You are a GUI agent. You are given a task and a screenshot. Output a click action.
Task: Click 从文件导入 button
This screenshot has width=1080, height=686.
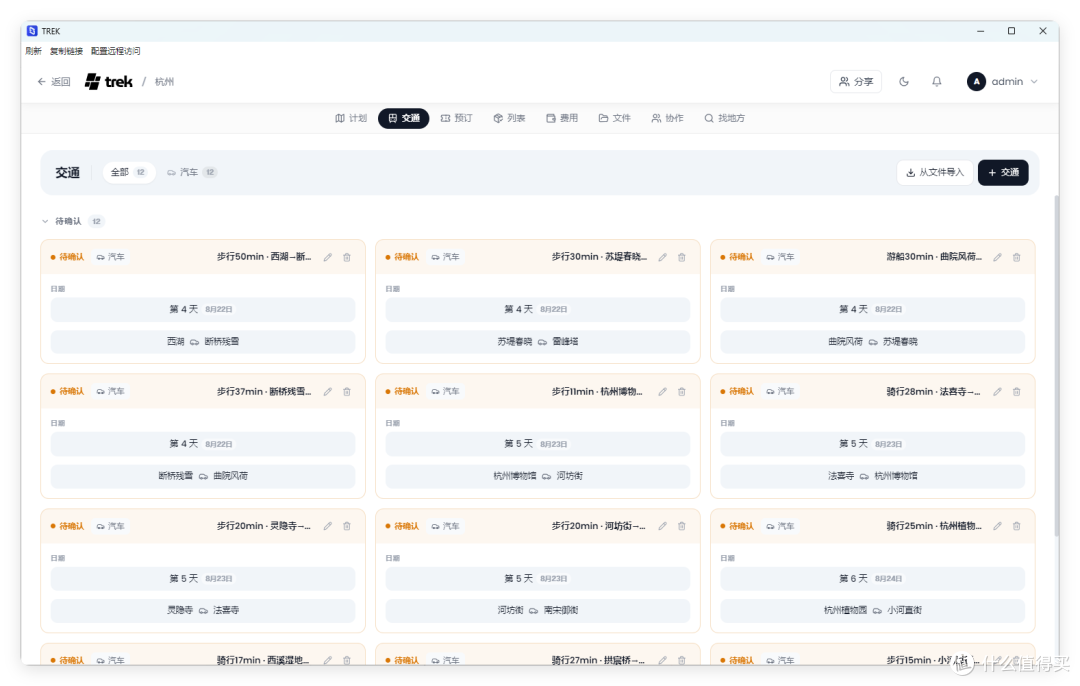tap(935, 172)
